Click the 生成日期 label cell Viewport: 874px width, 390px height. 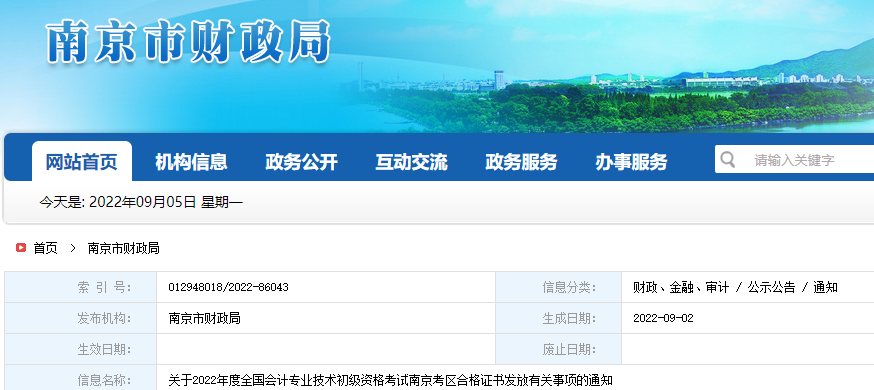coord(559,319)
